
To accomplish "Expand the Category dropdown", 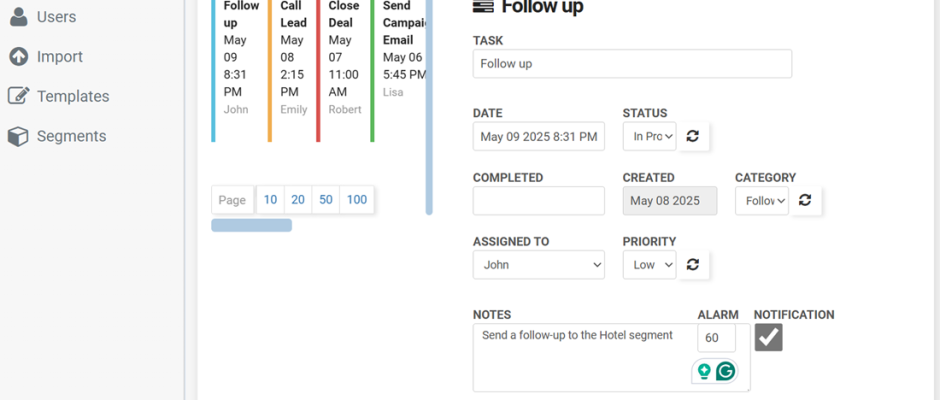I will pyautogui.click(x=761, y=200).
